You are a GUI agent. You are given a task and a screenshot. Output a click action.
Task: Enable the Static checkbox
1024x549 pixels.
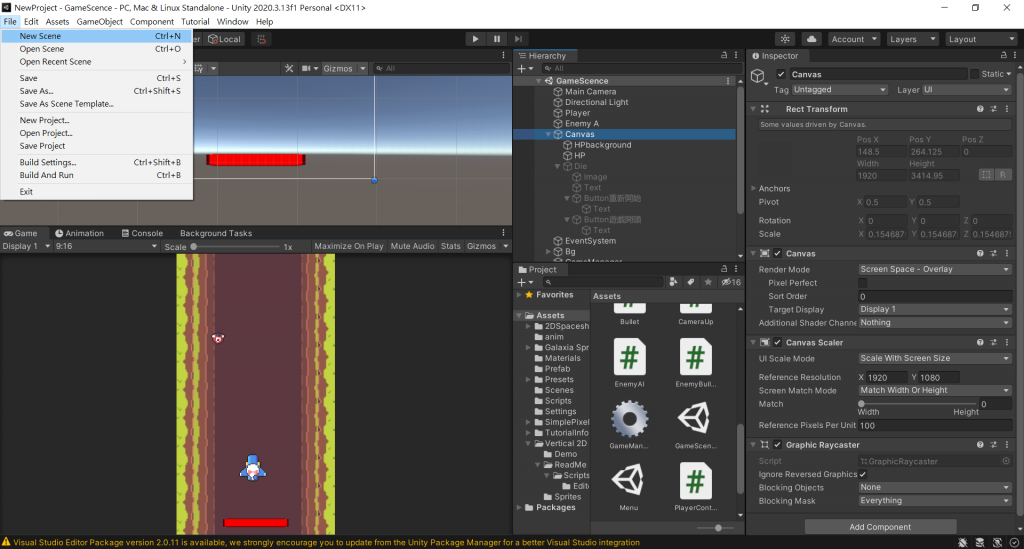coord(974,74)
